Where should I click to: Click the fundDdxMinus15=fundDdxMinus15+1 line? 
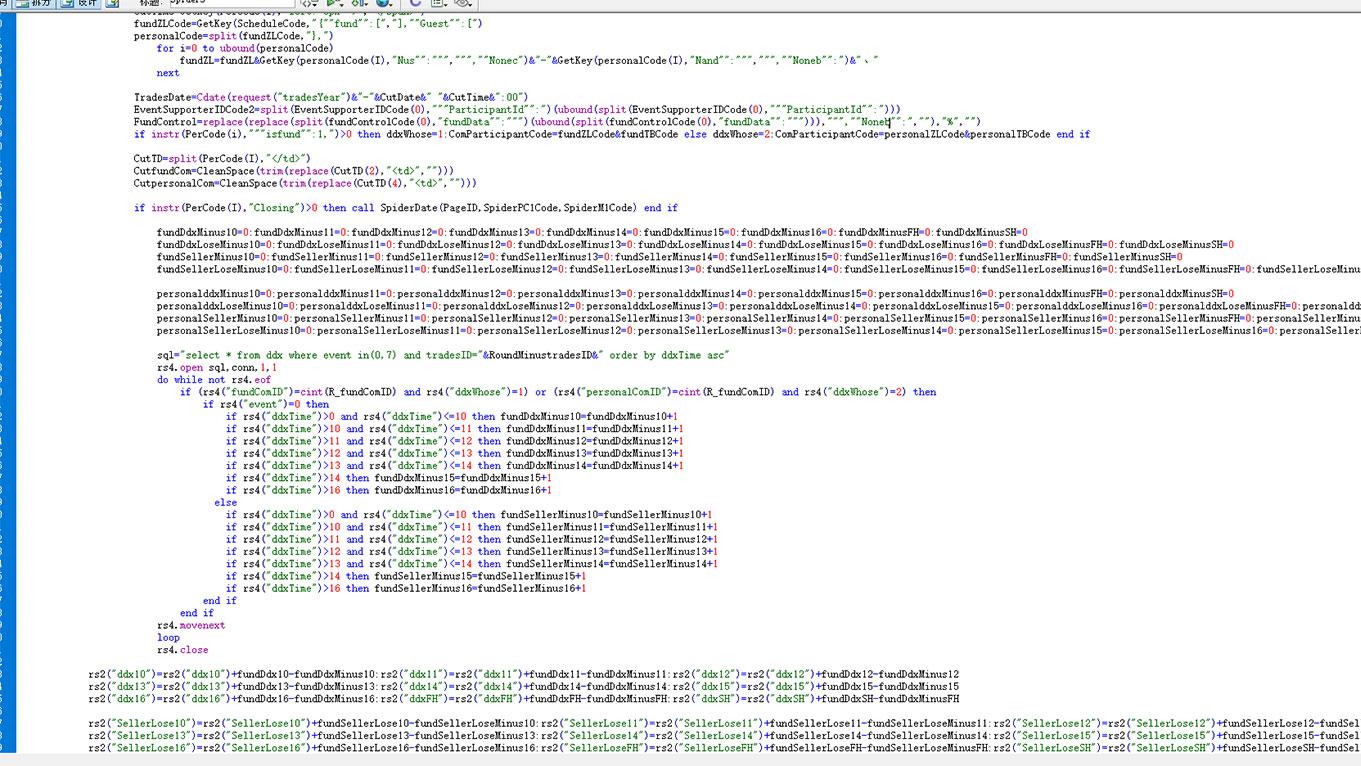click(x=389, y=478)
